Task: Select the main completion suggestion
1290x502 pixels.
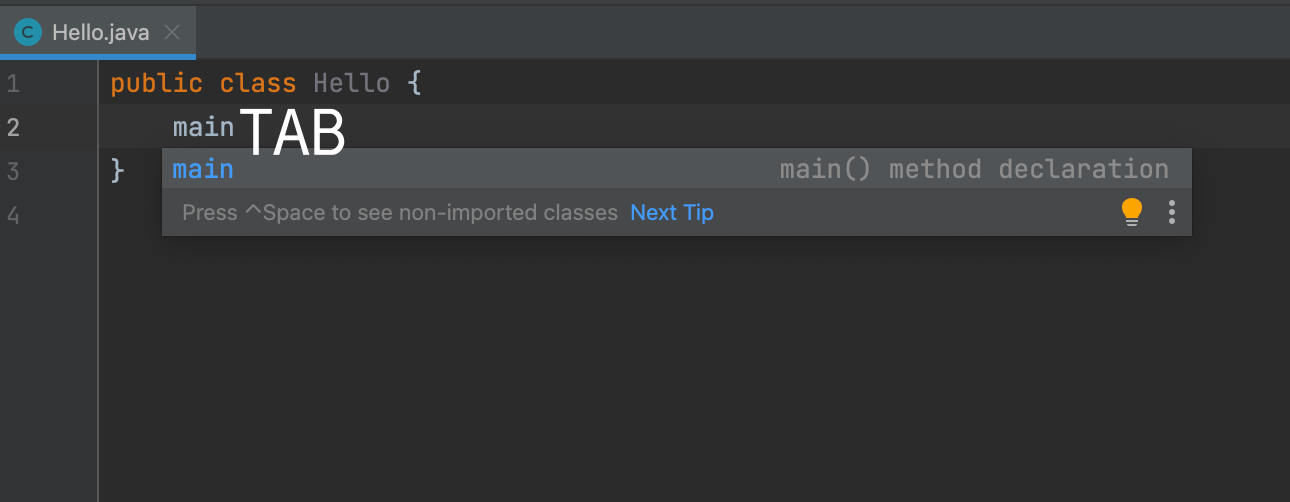Action: click(x=677, y=169)
